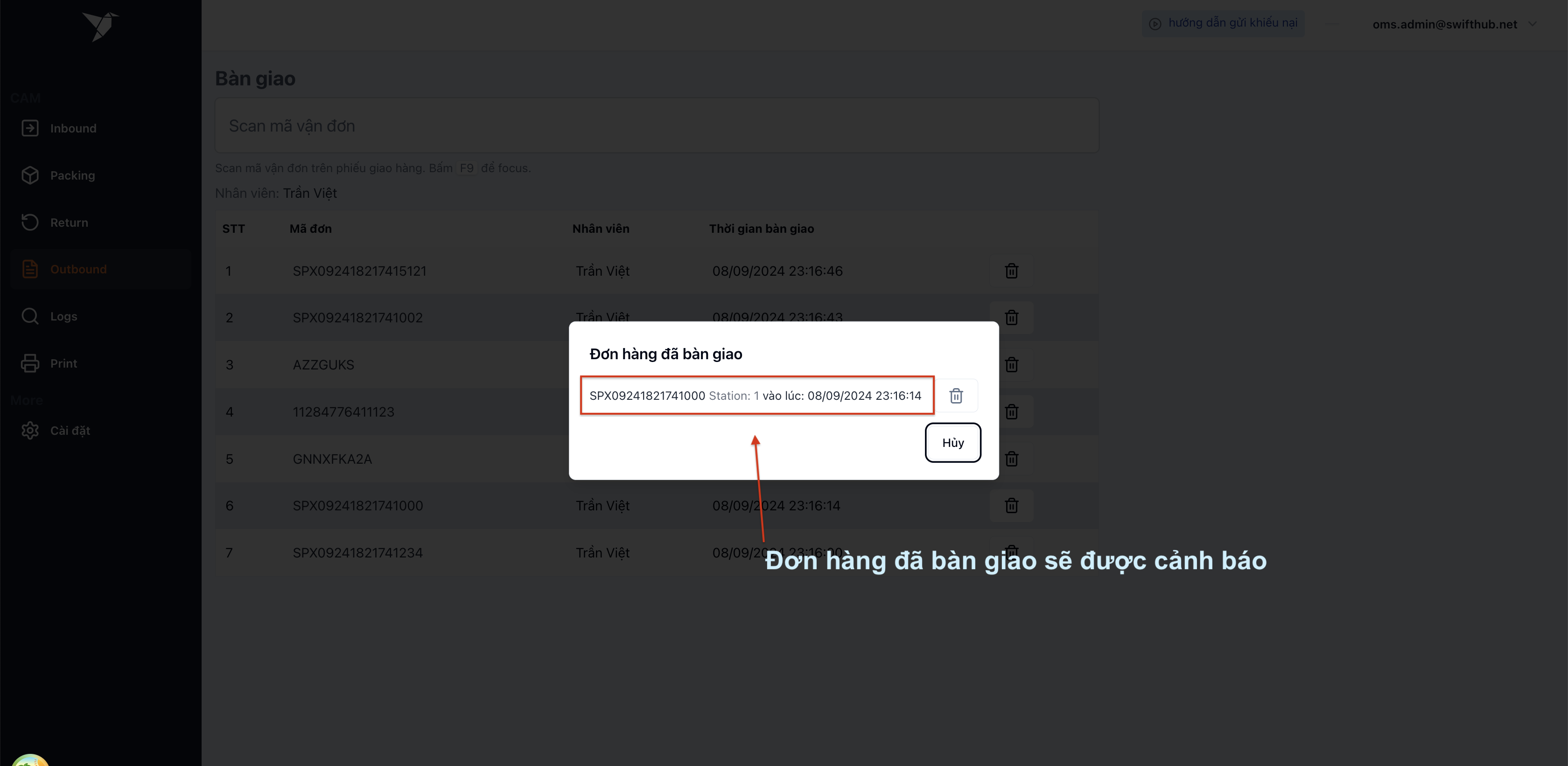The height and width of the screenshot is (766, 1568).
Task: Delete row 6 SPX09241821741000 in table
Action: (x=1011, y=506)
